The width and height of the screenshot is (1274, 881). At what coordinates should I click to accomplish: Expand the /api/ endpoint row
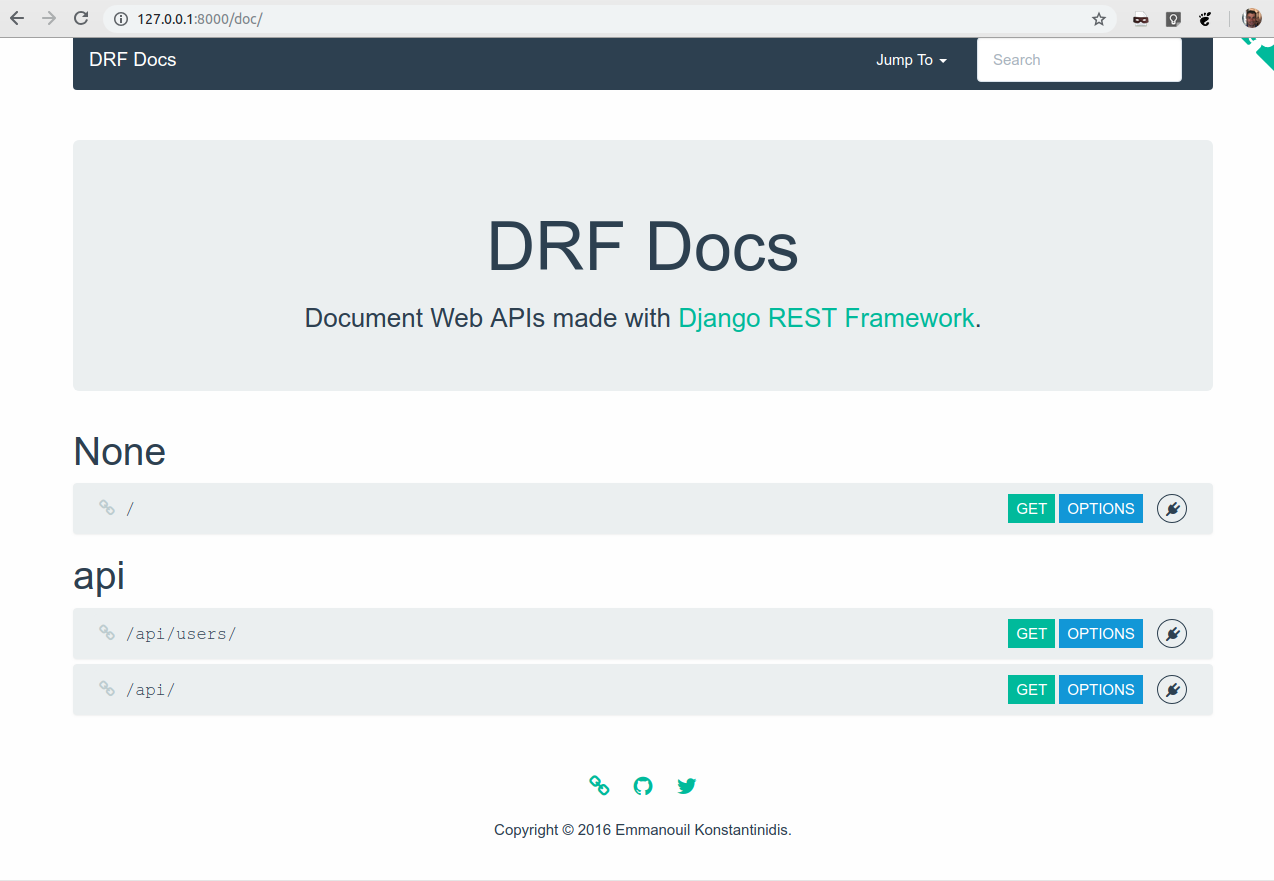[643, 690]
